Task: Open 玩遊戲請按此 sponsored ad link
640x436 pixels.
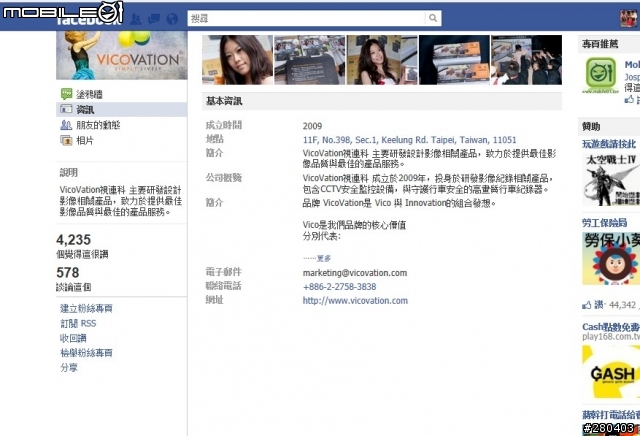Action: click(609, 144)
